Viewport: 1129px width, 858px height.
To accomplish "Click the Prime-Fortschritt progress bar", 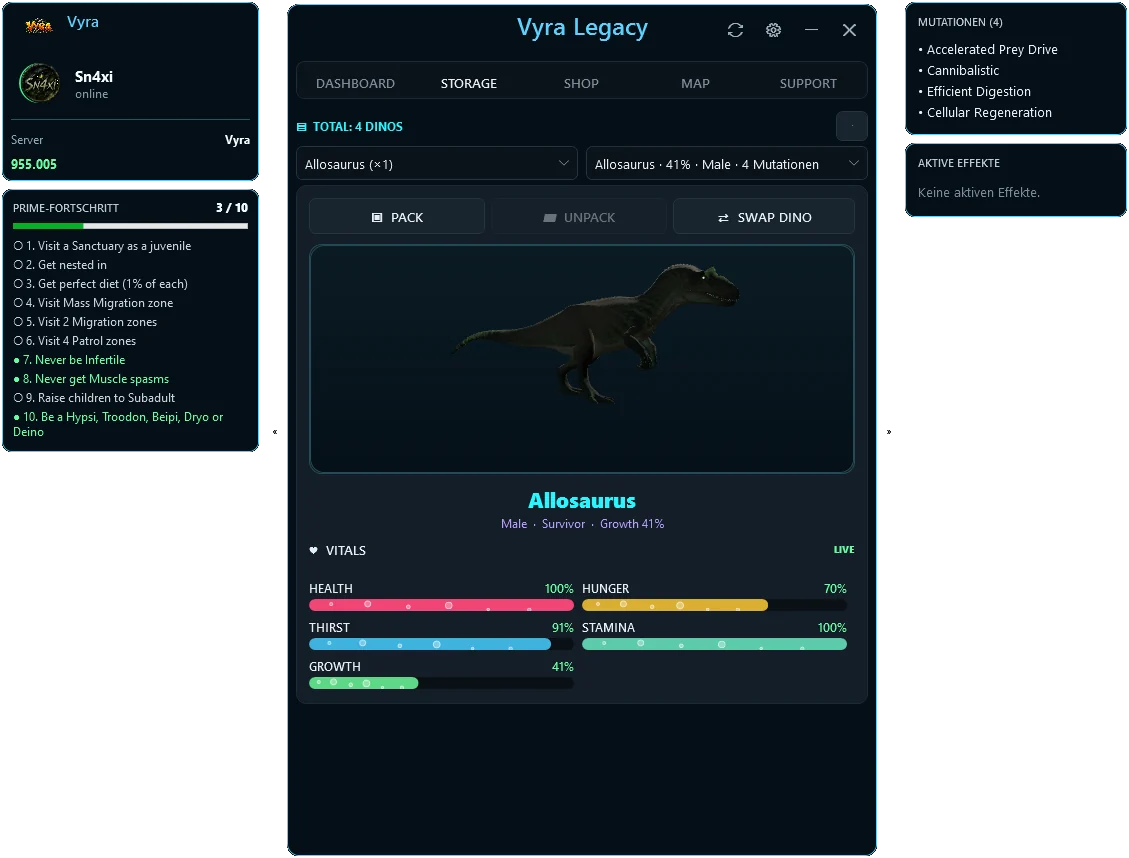I will click(x=130, y=226).
